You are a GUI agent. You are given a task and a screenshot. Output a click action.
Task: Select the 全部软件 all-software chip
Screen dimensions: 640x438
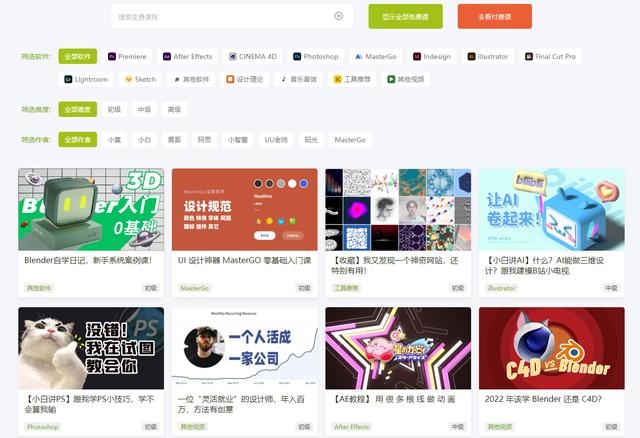(78, 56)
